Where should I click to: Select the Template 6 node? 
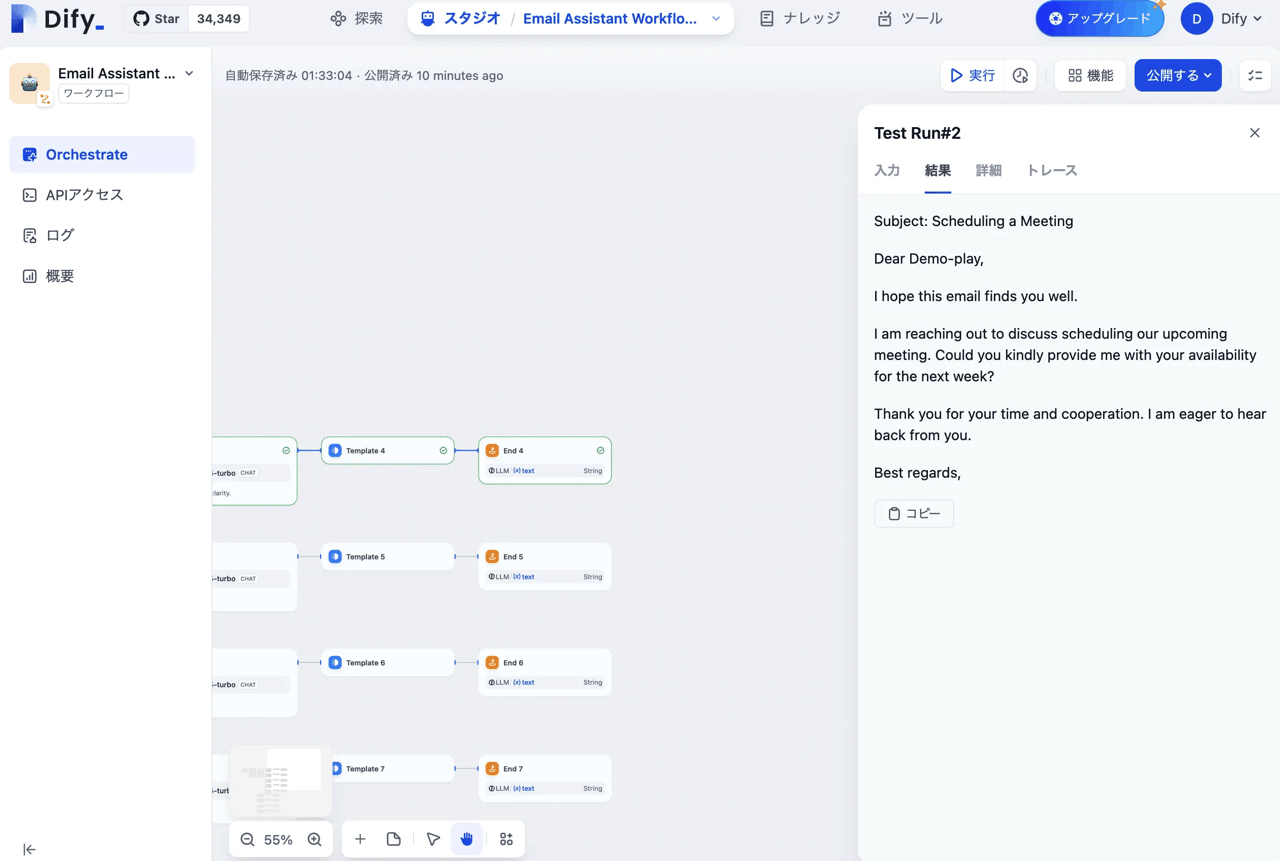388,662
